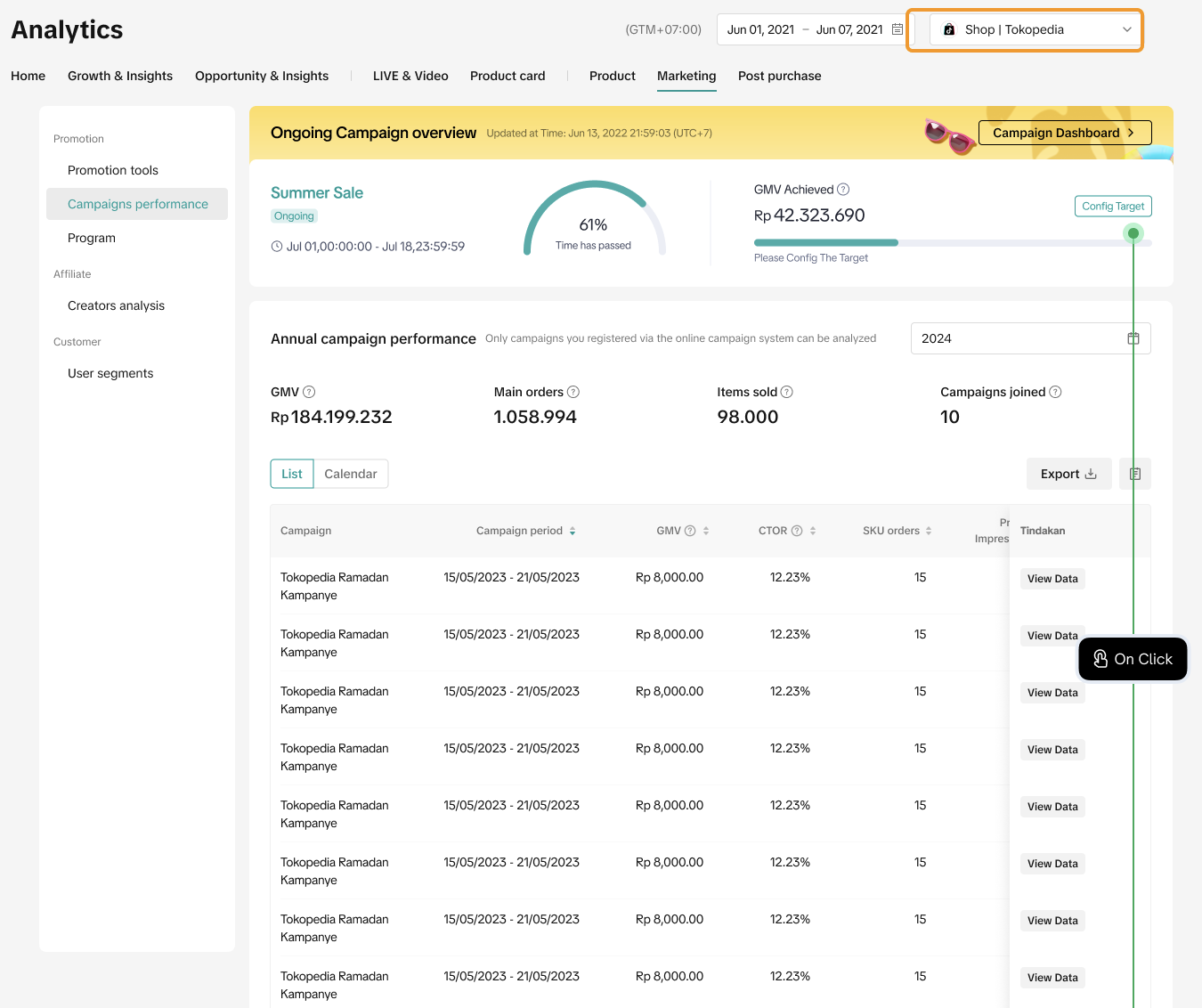1202x1008 pixels.
Task: Switch to the List view toggle
Action: (x=292, y=474)
